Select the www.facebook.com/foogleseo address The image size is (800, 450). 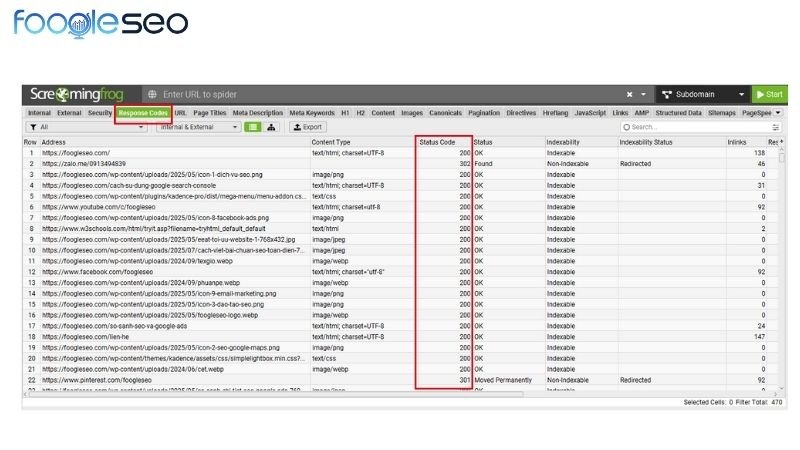97,272
